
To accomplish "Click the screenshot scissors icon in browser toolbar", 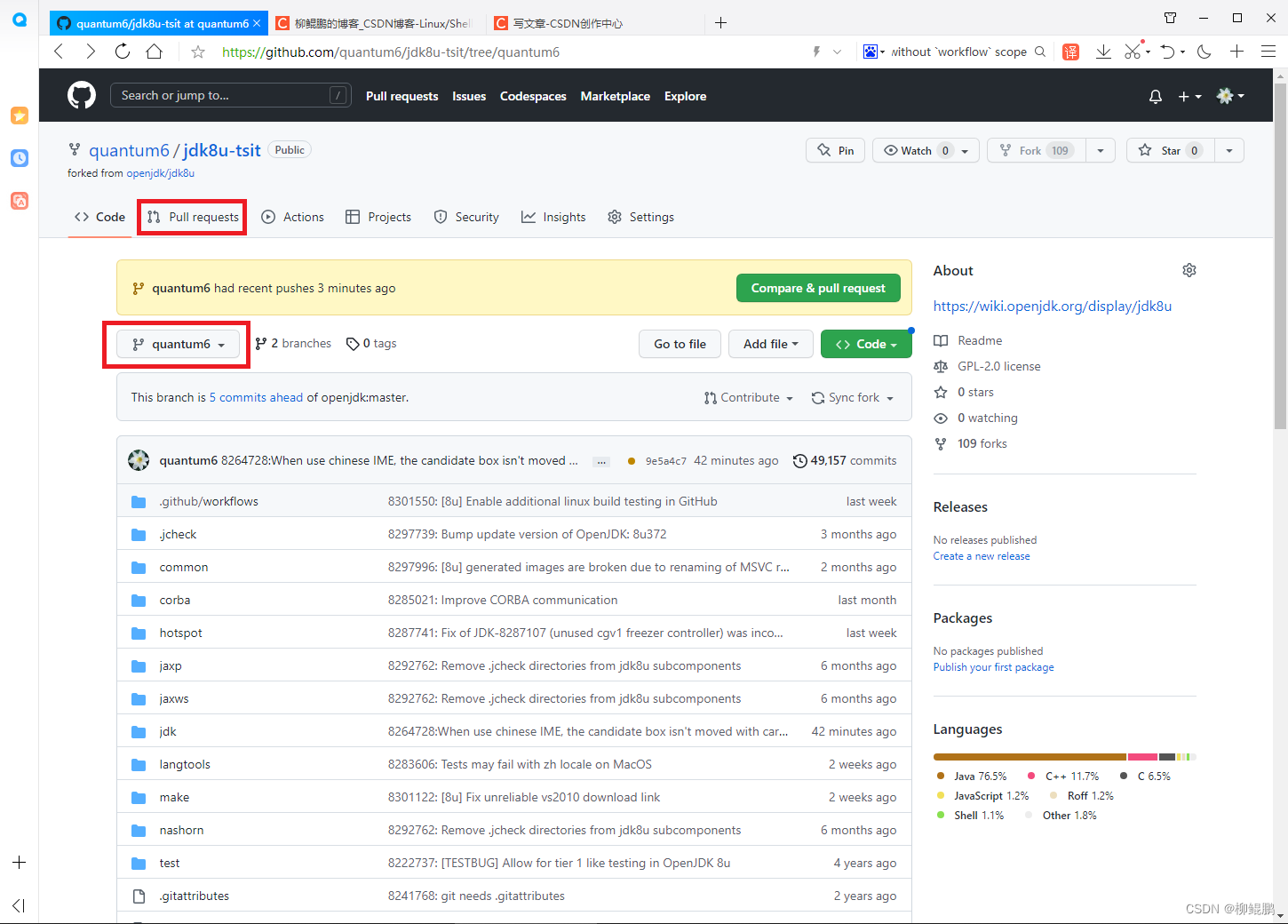I will coord(1130,52).
